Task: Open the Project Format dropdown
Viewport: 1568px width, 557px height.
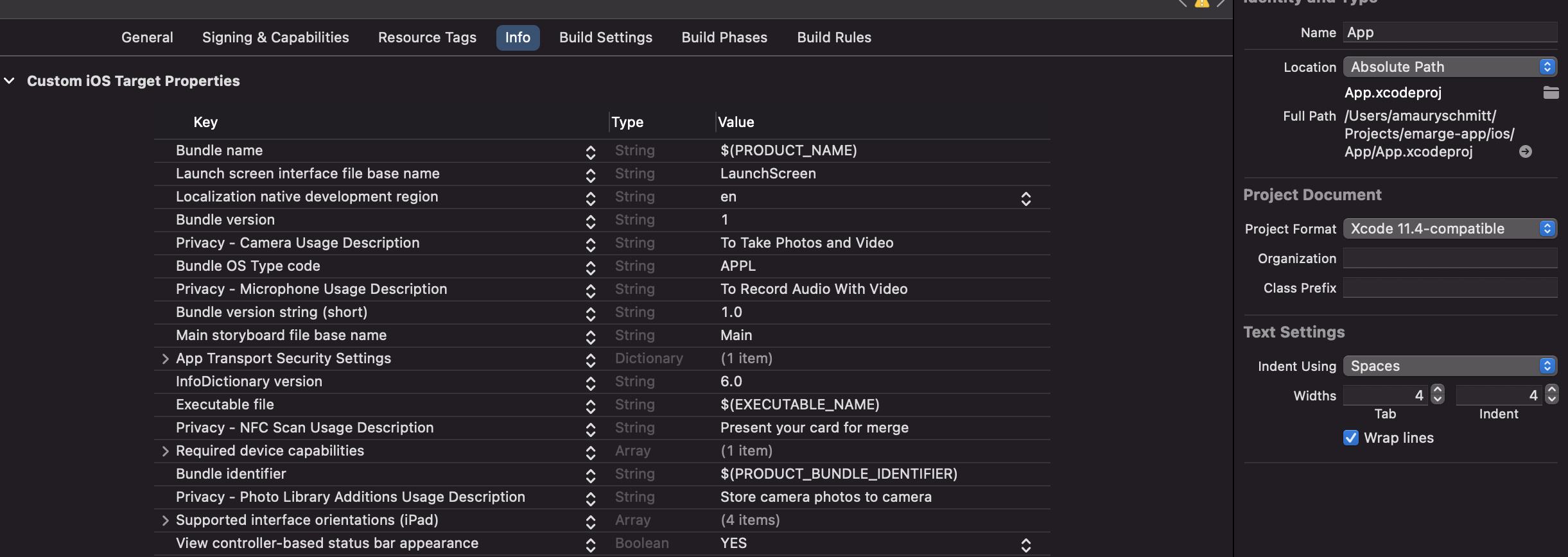Action: coord(1450,228)
